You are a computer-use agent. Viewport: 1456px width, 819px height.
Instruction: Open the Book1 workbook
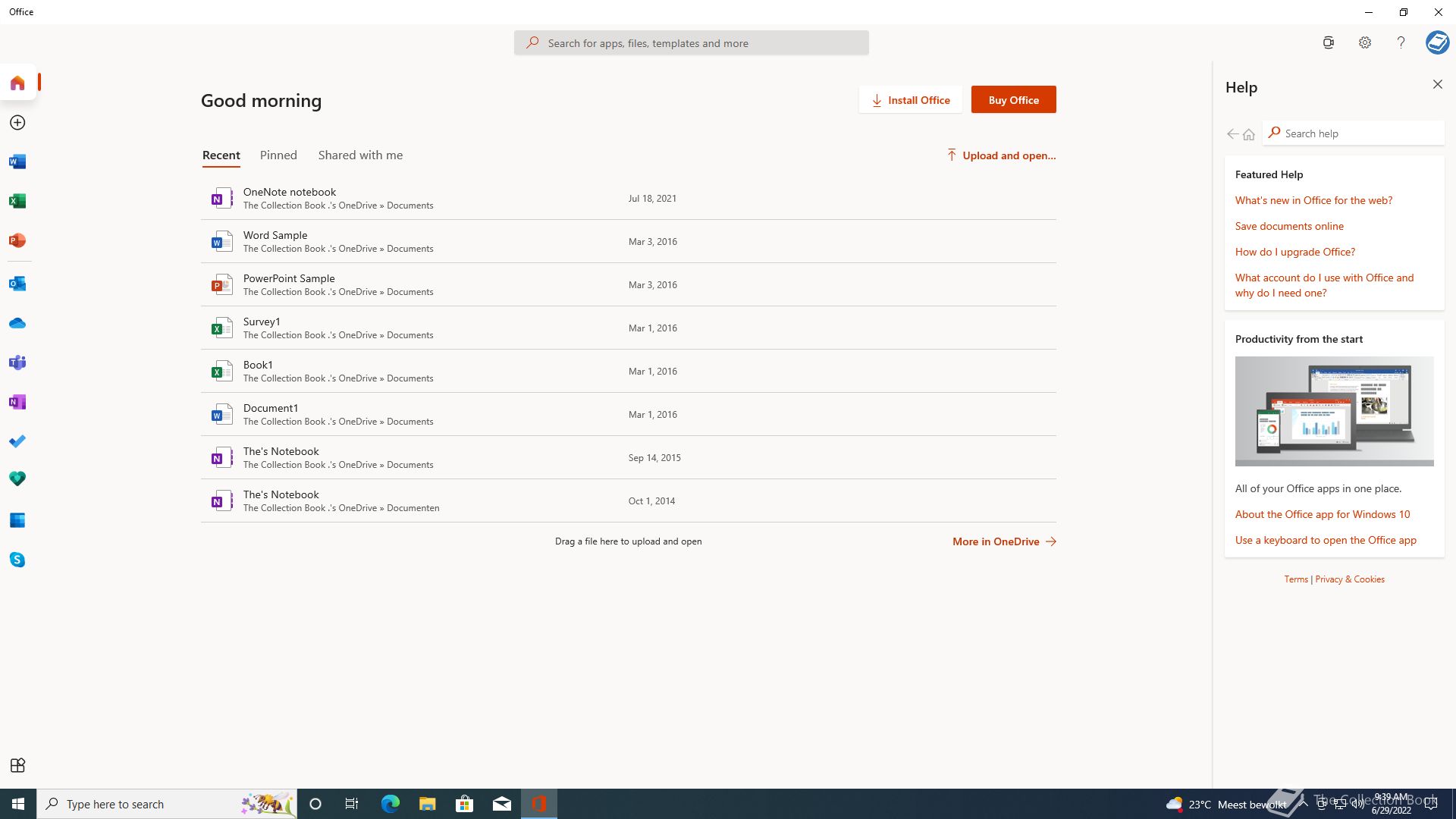pyautogui.click(x=629, y=371)
